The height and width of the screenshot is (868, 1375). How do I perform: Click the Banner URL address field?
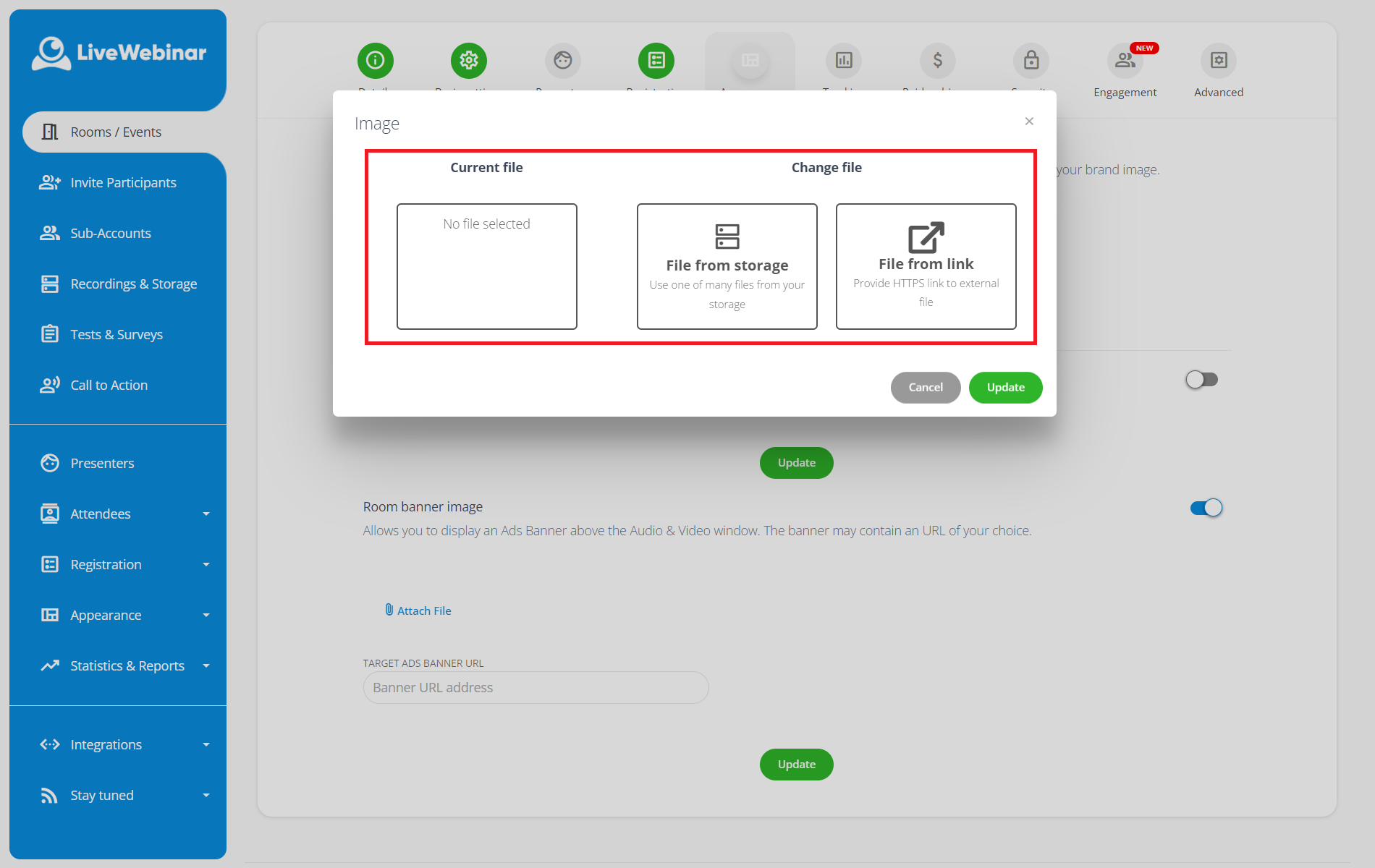[x=536, y=687]
